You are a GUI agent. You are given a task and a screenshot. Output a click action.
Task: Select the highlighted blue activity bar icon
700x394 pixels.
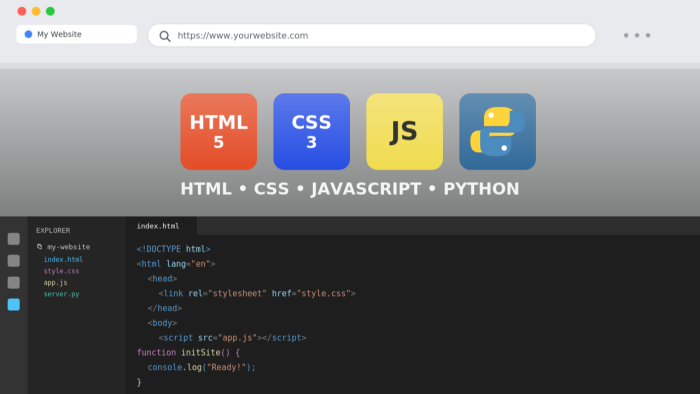click(14, 304)
